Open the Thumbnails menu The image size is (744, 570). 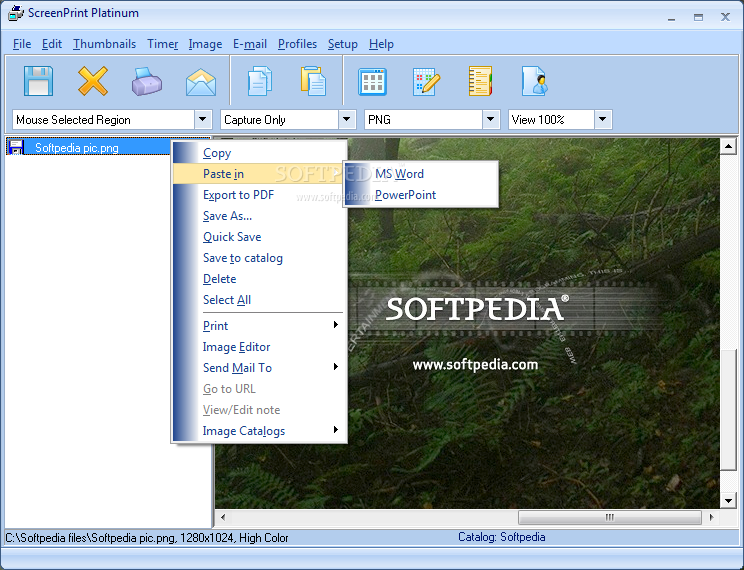[104, 44]
